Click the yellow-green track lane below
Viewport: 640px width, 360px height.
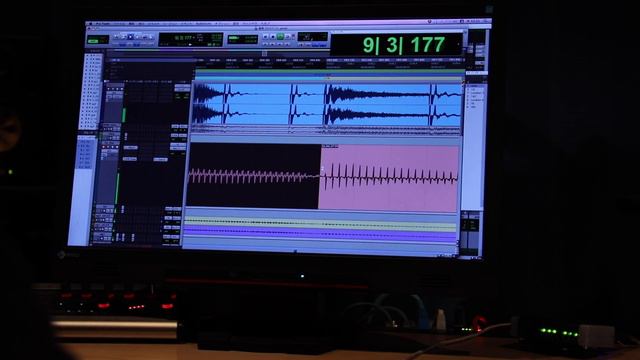(320, 224)
